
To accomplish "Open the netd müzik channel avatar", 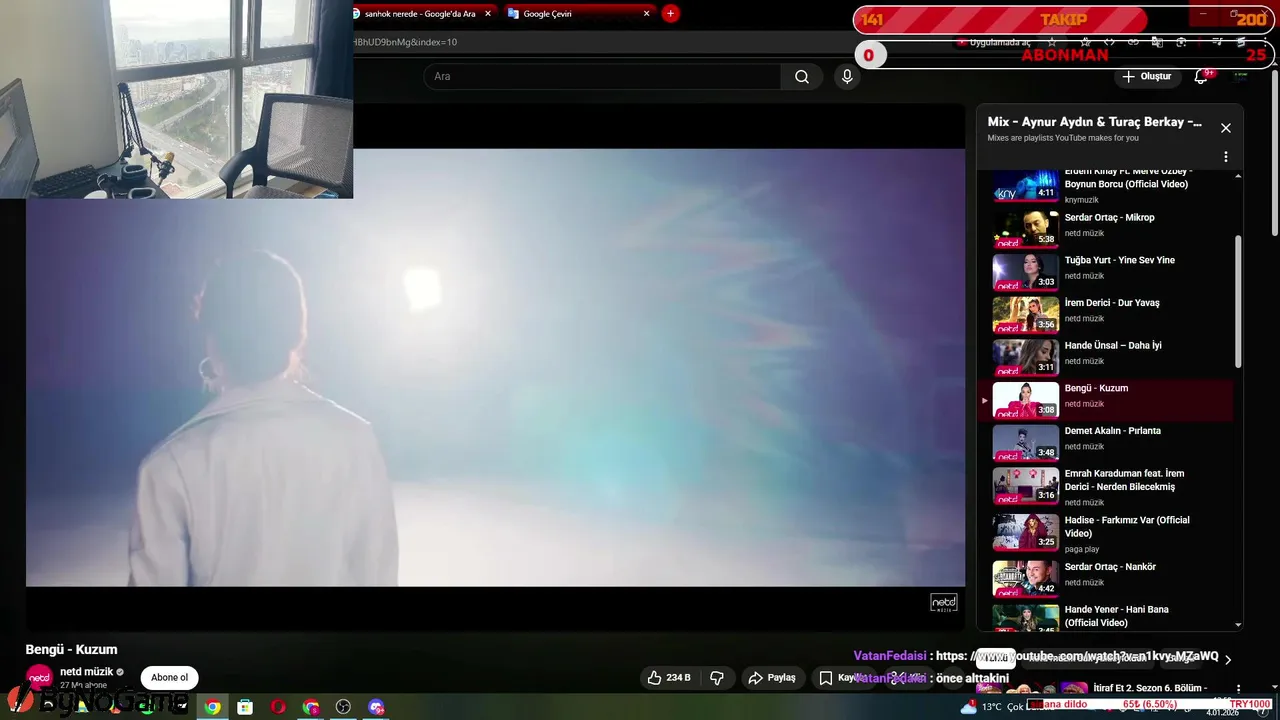I will 39,678.
